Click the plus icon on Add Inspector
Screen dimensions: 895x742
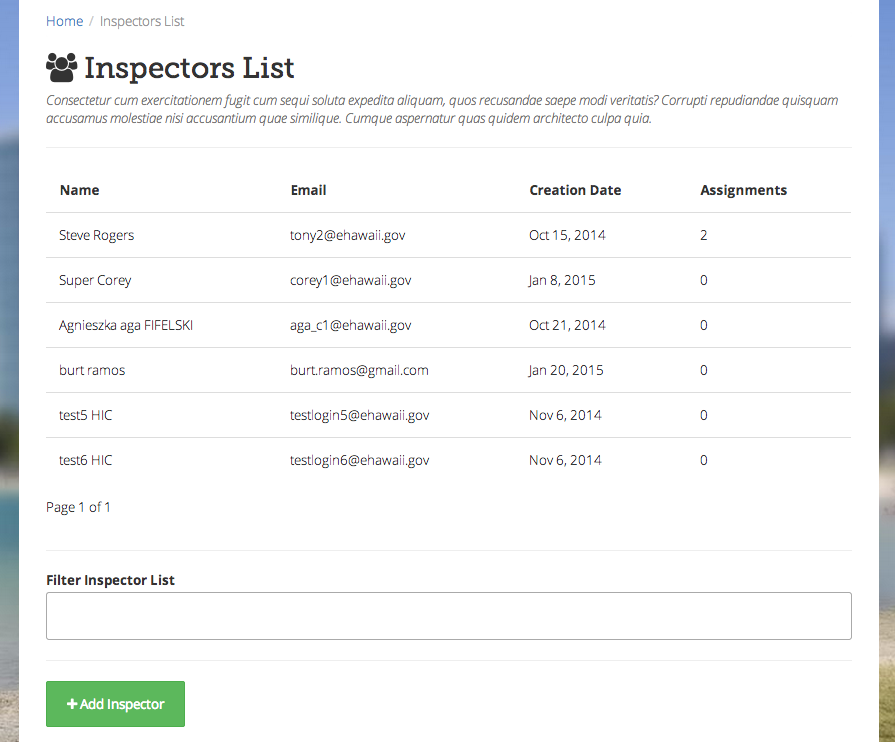72,704
